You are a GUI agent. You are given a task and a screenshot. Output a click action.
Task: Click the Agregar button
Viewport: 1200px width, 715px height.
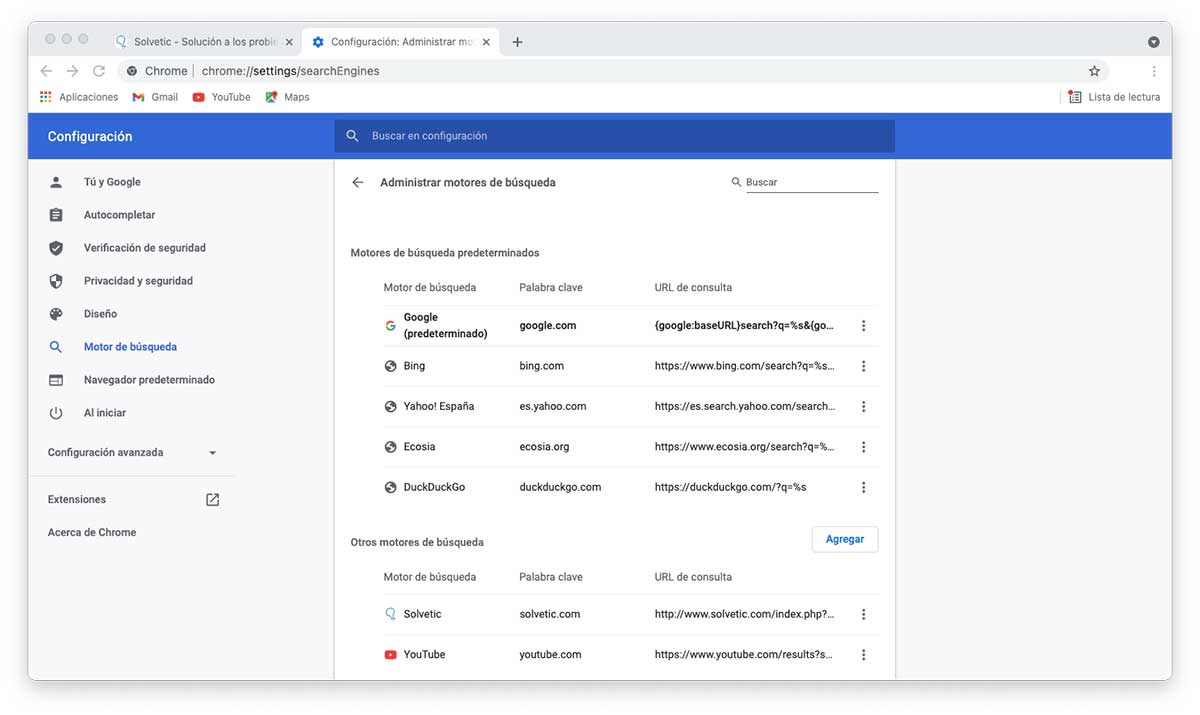pyautogui.click(x=844, y=539)
